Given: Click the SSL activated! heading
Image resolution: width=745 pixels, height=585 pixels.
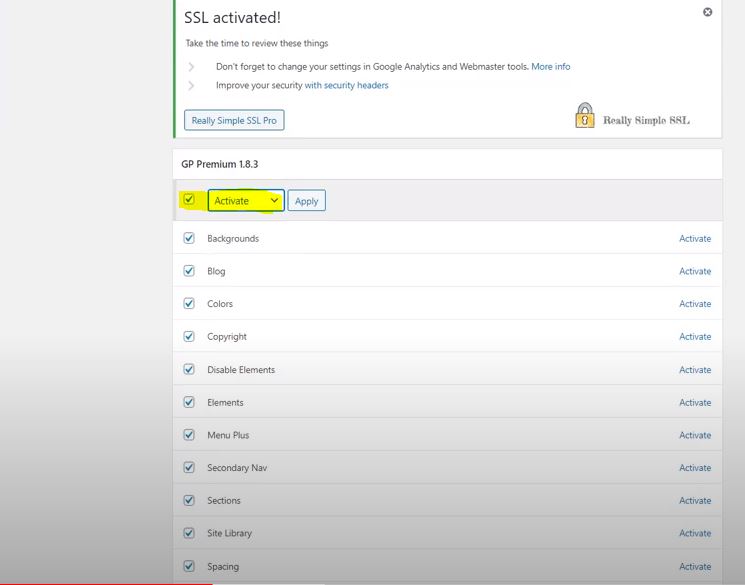Looking at the screenshot, I should pos(232,18).
